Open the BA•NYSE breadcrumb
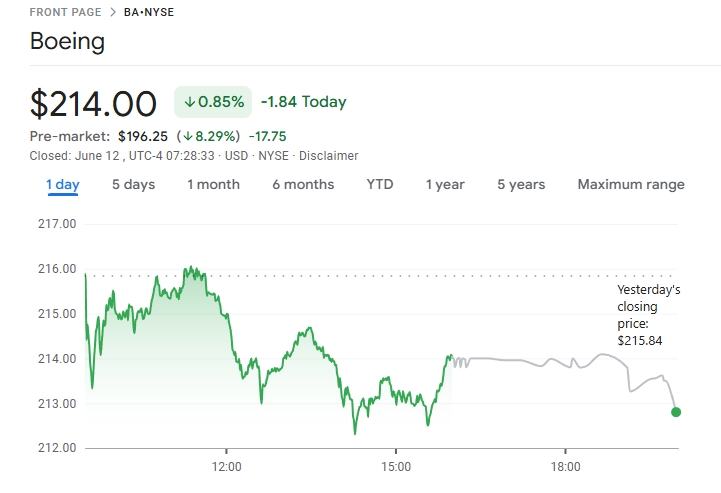Screen dimensions: 721x493 coord(149,12)
